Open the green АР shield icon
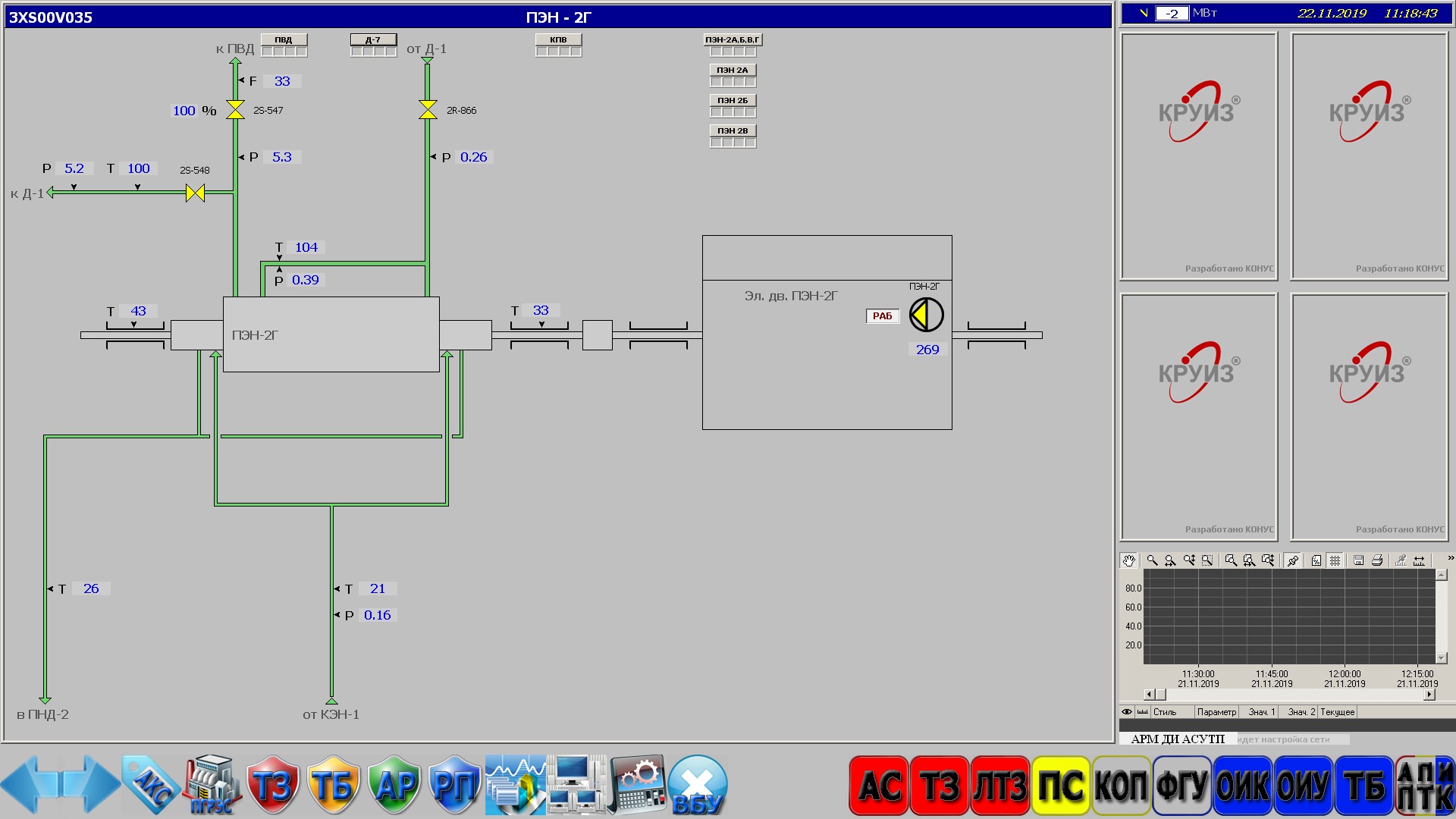This screenshot has width=1456, height=819. pyautogui.click(x=394, y=785)
